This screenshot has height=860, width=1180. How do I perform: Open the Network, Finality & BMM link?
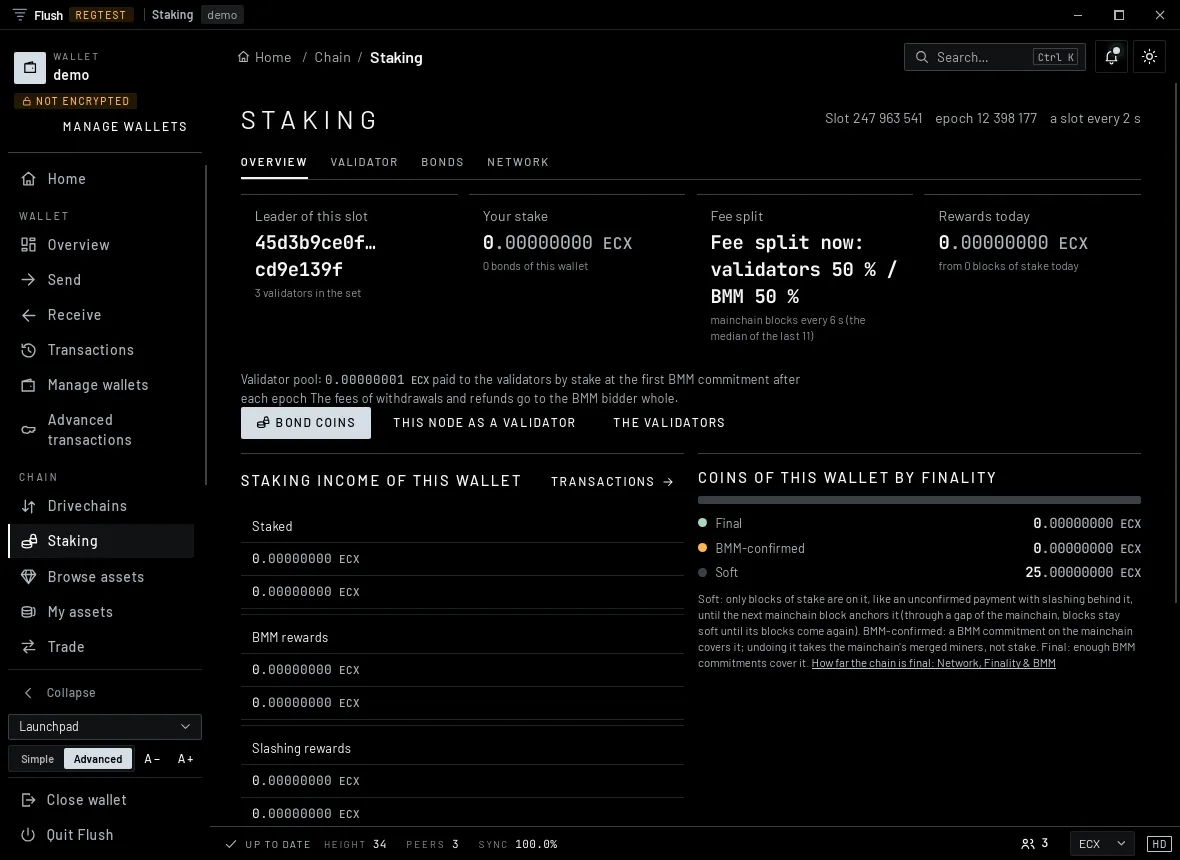pos(933,663)
